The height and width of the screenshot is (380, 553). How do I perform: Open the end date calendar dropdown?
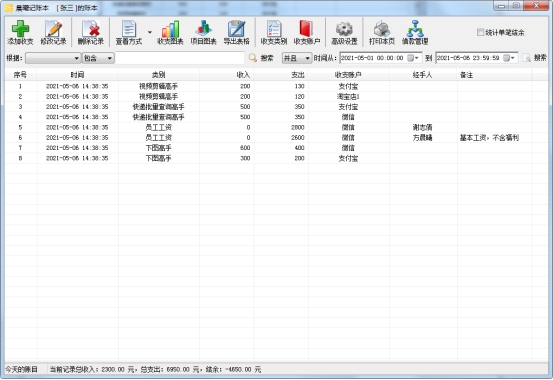tap(509, 58)
